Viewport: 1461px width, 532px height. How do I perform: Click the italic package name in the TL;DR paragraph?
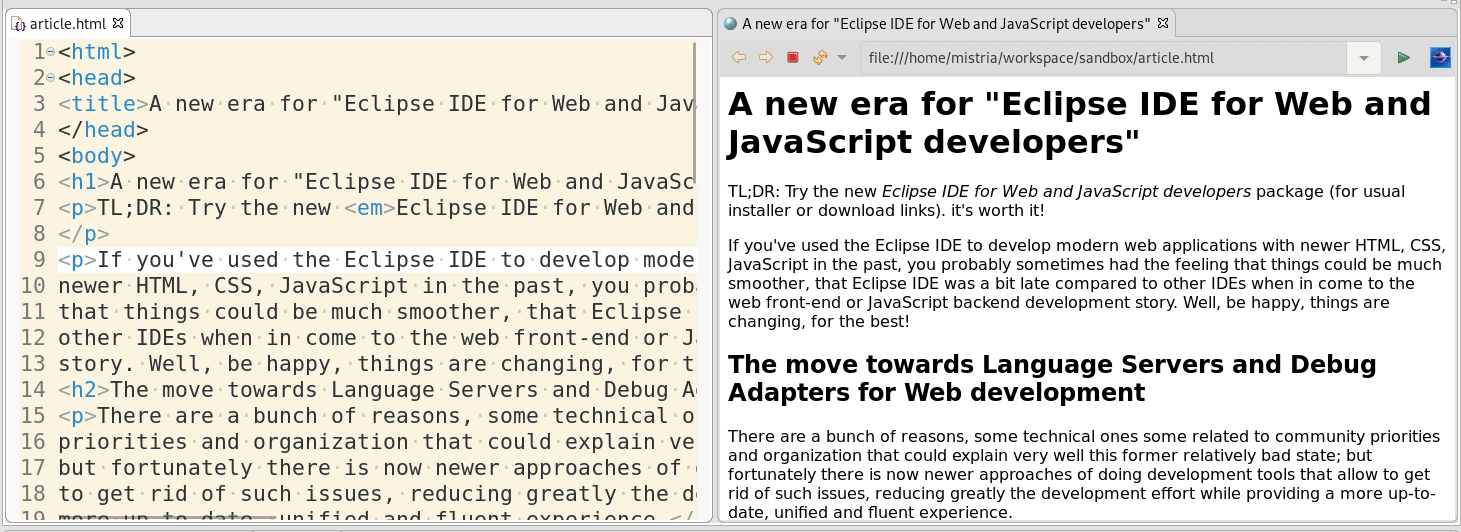pyautogui.click(x=1066, y=191)
